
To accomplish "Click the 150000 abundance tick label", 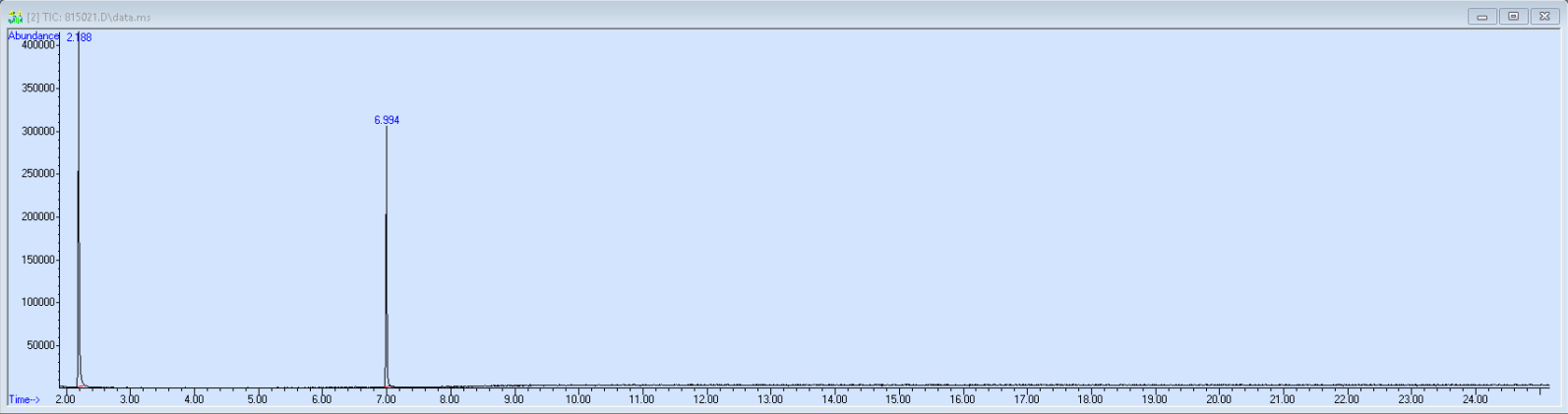I will pyautogui.click(x=38, y=260).
